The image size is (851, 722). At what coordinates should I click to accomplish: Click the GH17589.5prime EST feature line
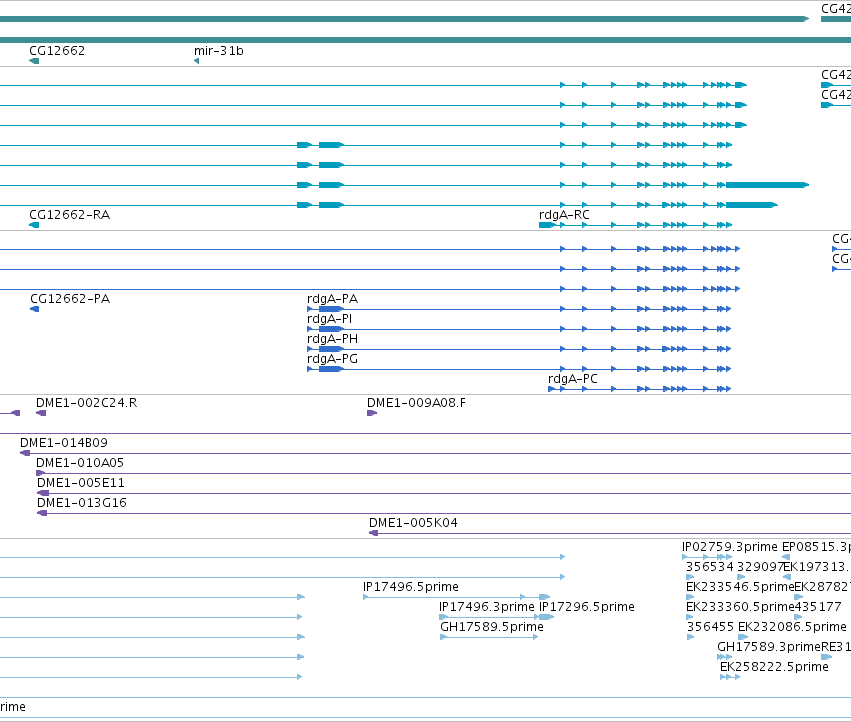pyautogui.click(x=489, y=637)
